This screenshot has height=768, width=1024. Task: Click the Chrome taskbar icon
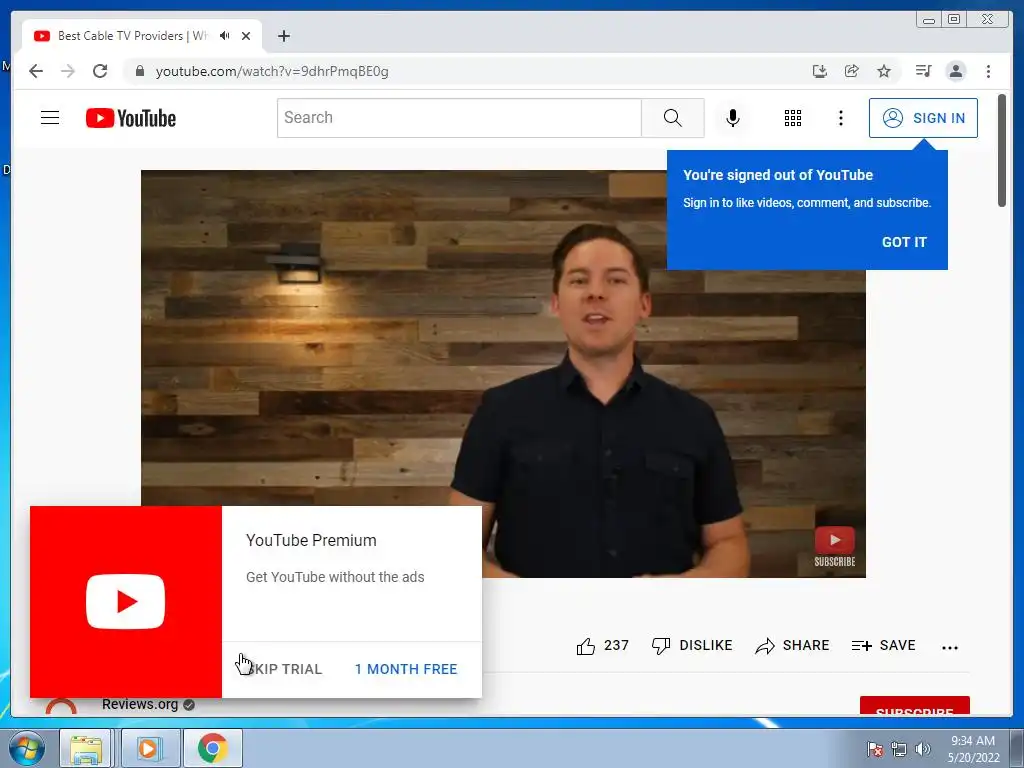click(213, 748)
